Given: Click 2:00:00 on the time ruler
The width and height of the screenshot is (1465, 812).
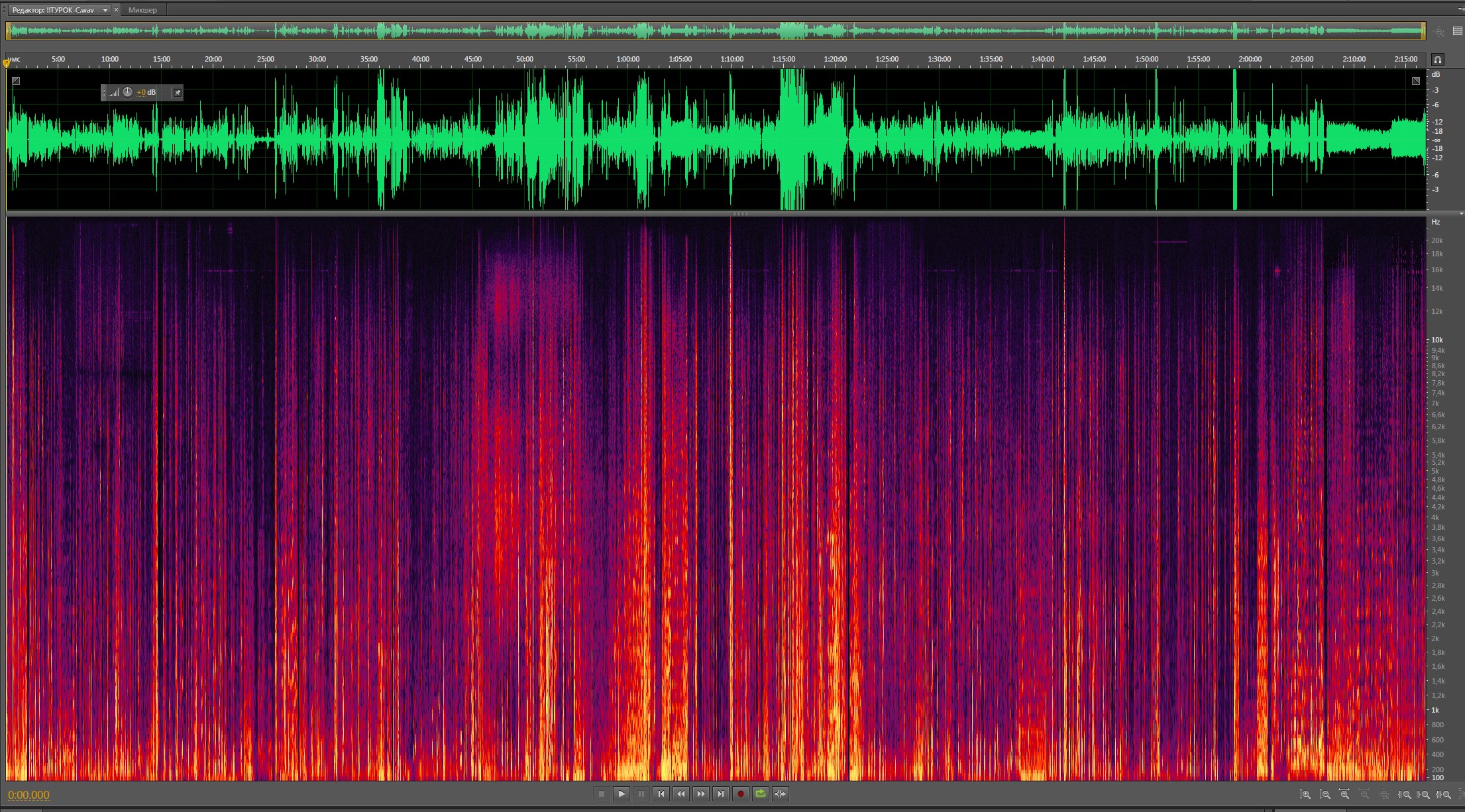Looking at the screenshot, I should pyautogui.click(x=1250, y=59).
